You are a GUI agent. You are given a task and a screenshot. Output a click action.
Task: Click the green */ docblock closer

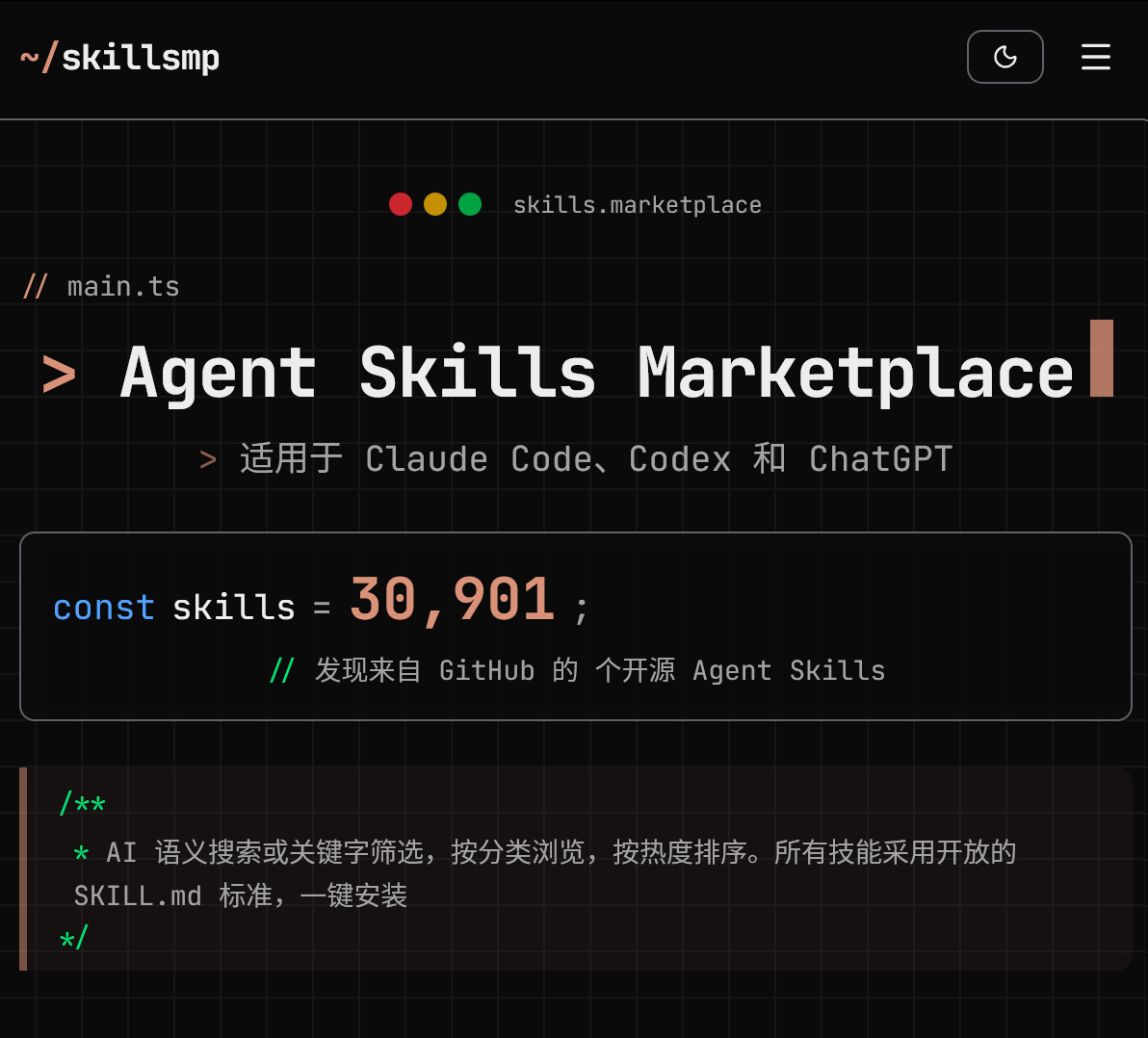coord(75,935)
